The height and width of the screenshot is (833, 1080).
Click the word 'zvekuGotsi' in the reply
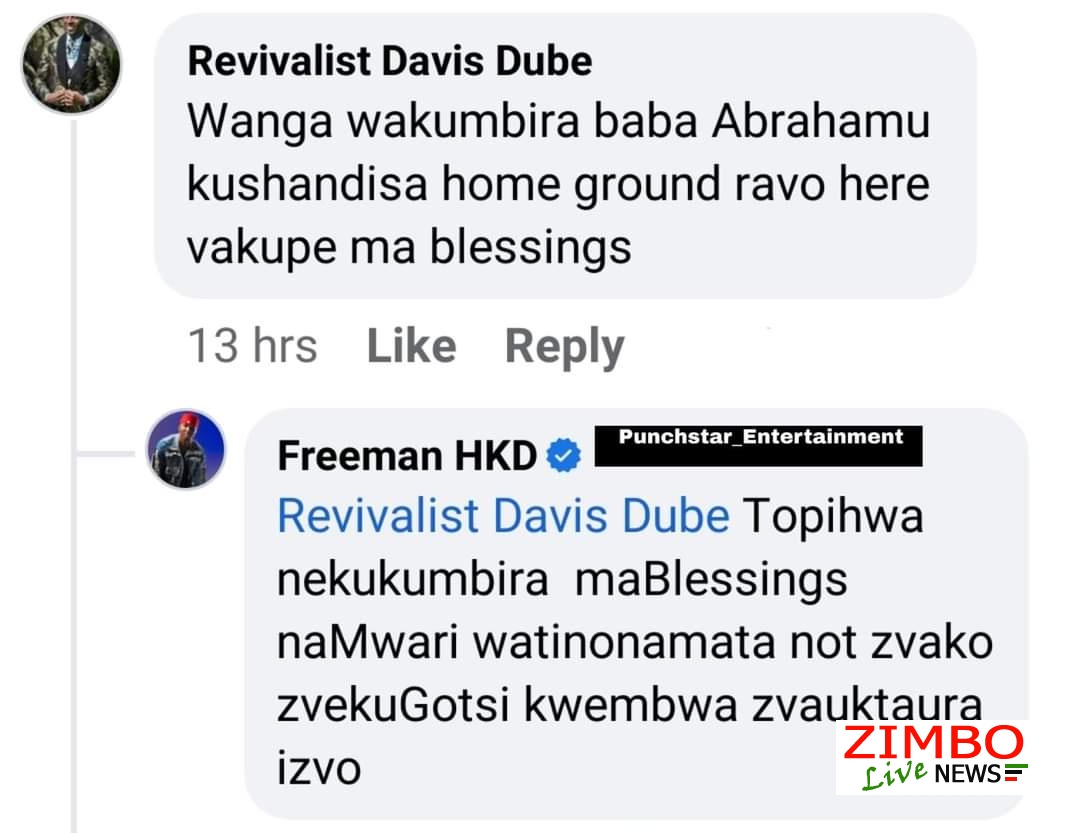[393, 706]
